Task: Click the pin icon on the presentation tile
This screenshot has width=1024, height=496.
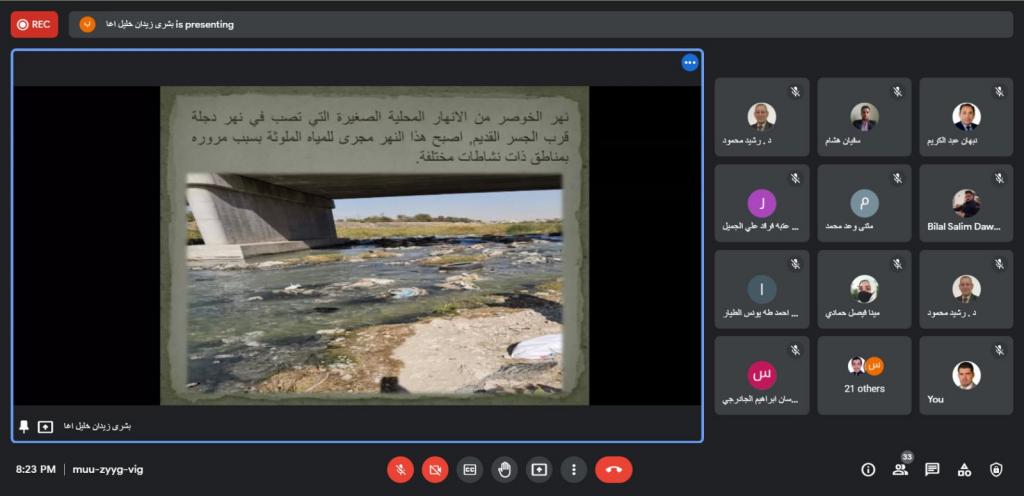Action: (x=24, y=426)
